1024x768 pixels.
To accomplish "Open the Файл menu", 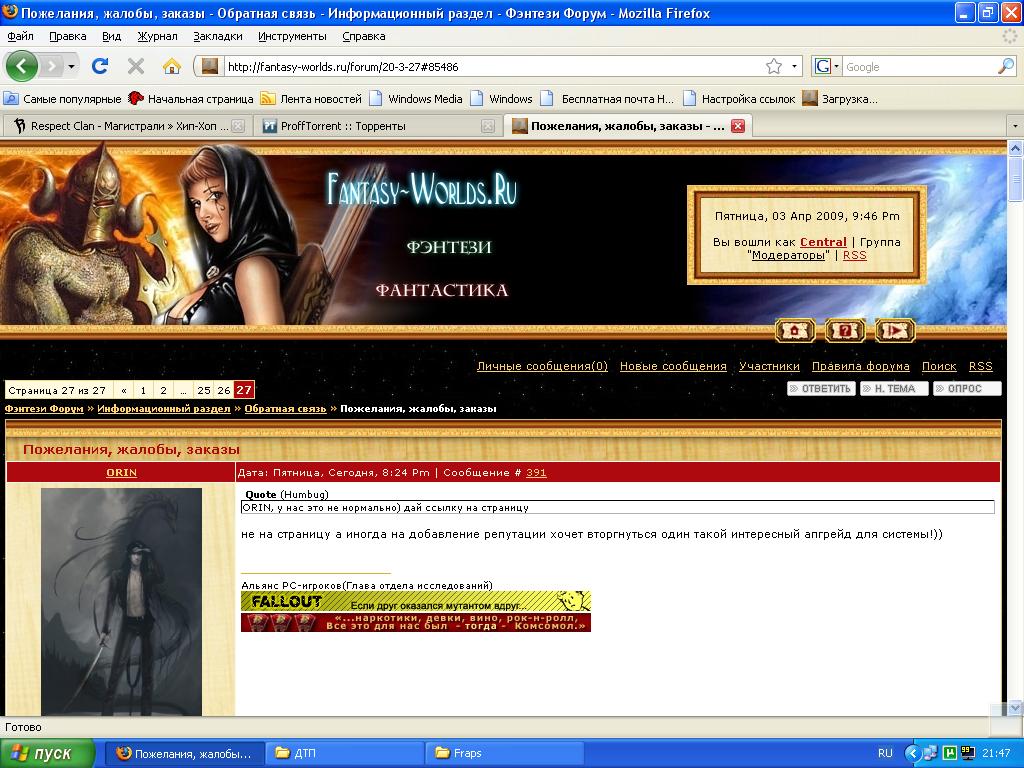I will pyautogui.click(x=20, y=36).
